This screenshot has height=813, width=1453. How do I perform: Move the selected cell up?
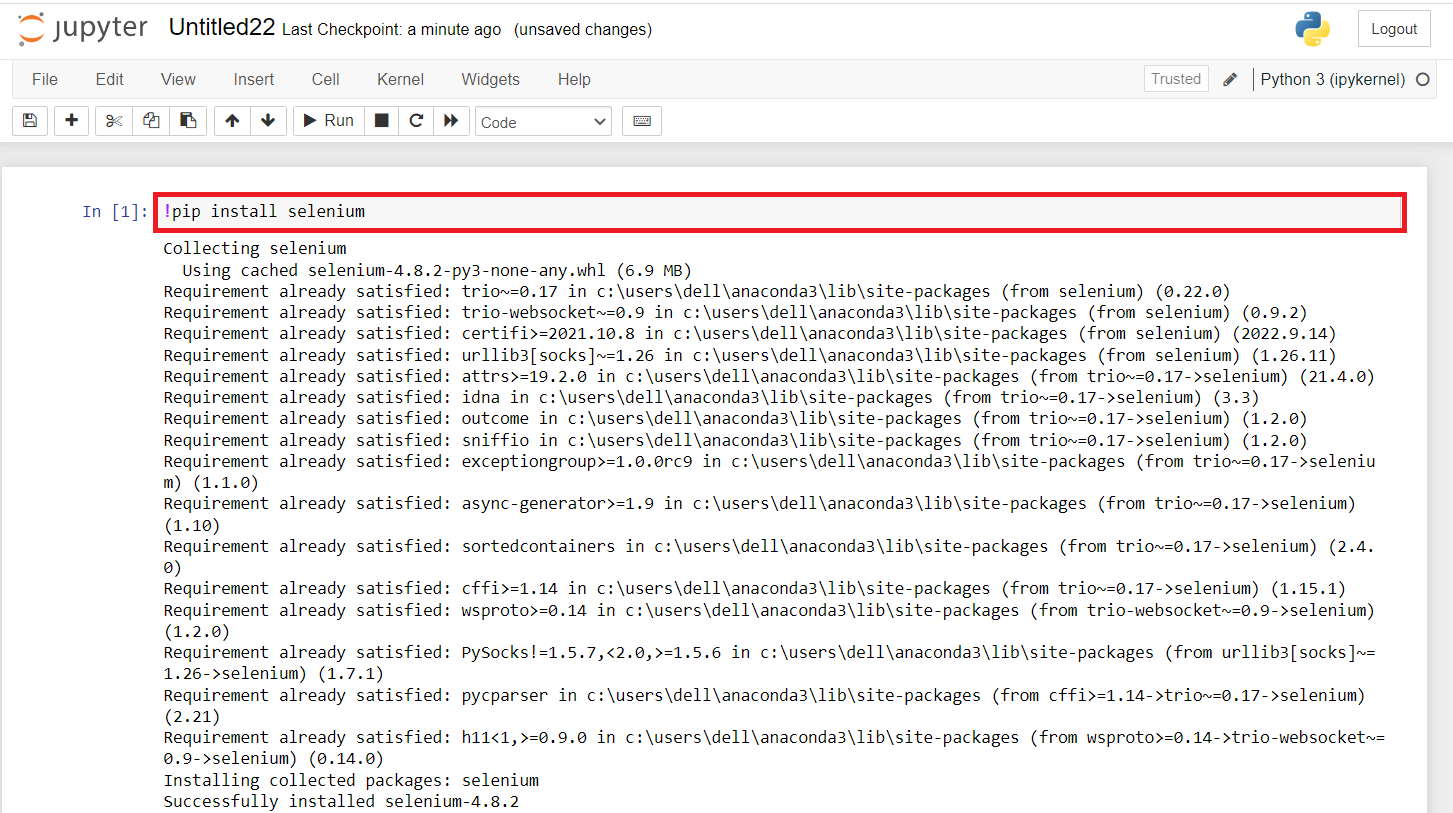tap(231, 120)
